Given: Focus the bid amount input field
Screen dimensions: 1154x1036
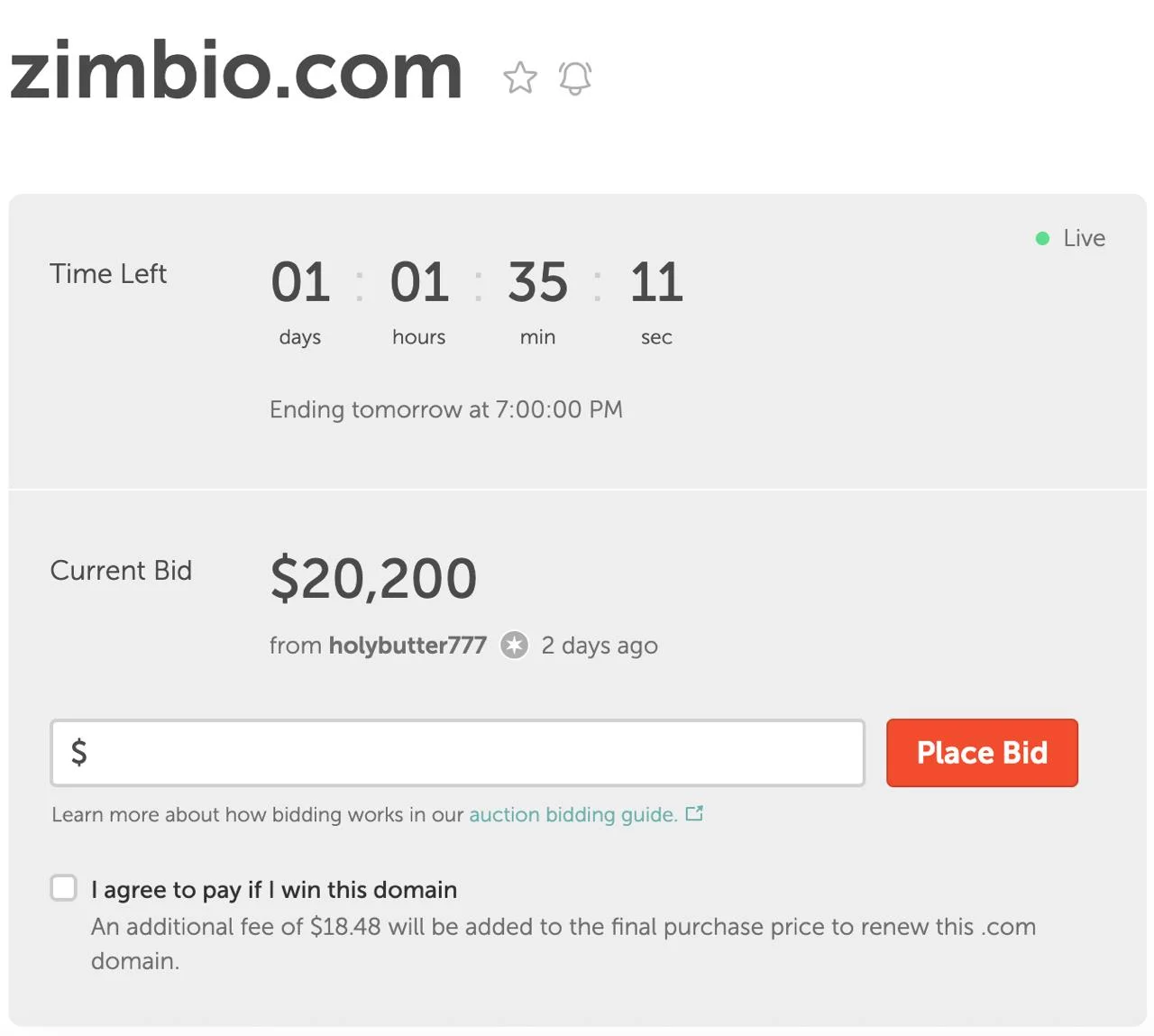Looking at the screenshot, I should click(x=469, y=752).
